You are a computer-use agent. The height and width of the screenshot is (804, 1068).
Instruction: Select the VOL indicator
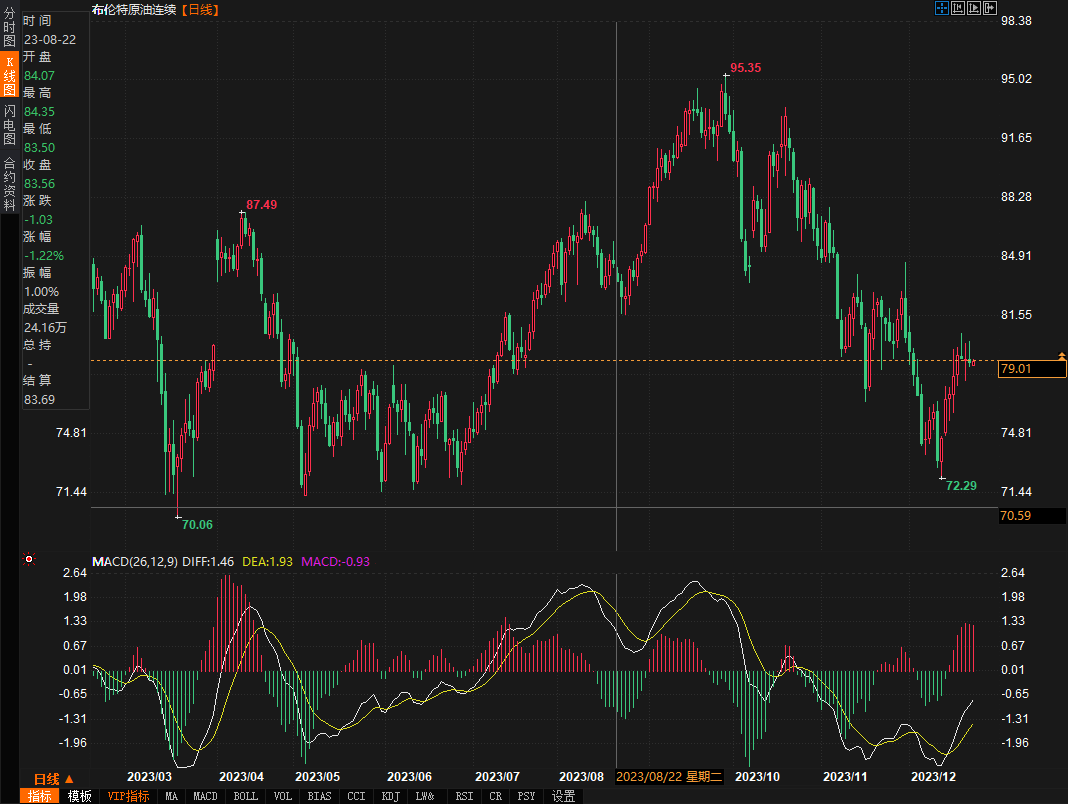[283, 796]
